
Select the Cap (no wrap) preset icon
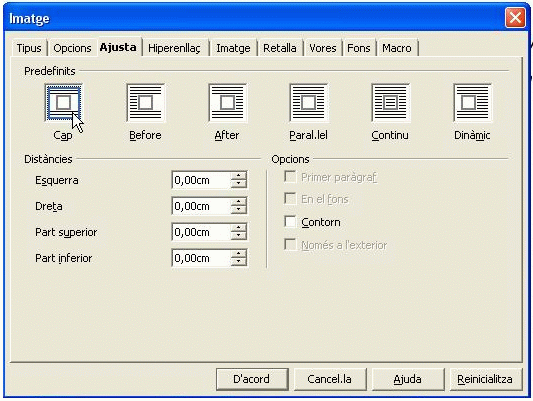[x=64, y=102]
